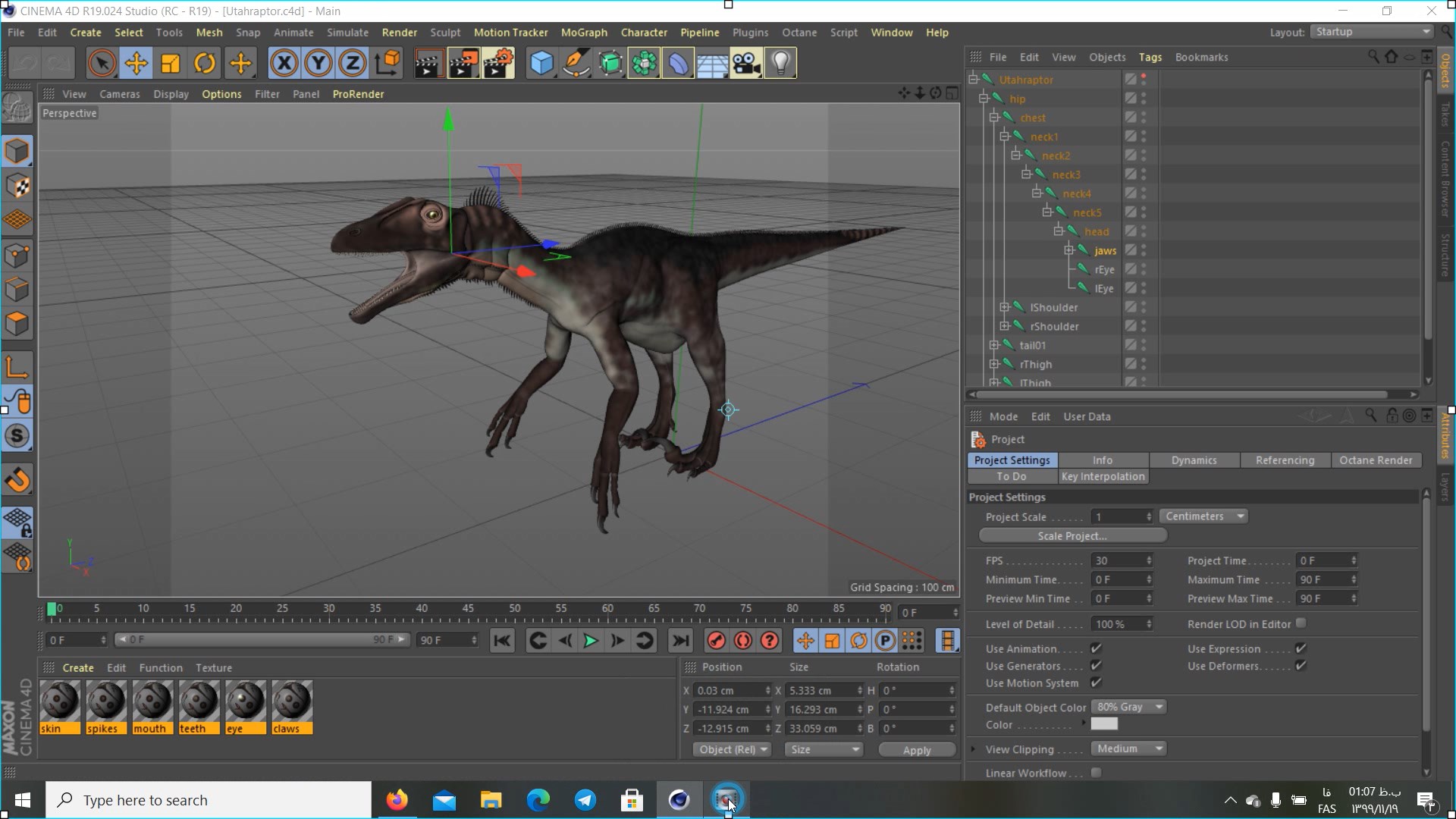The width and height of the screenshot is (1456, 819).
Task: Toggle Use Animation checkbox on
Action: click(x=1096, y=648)
